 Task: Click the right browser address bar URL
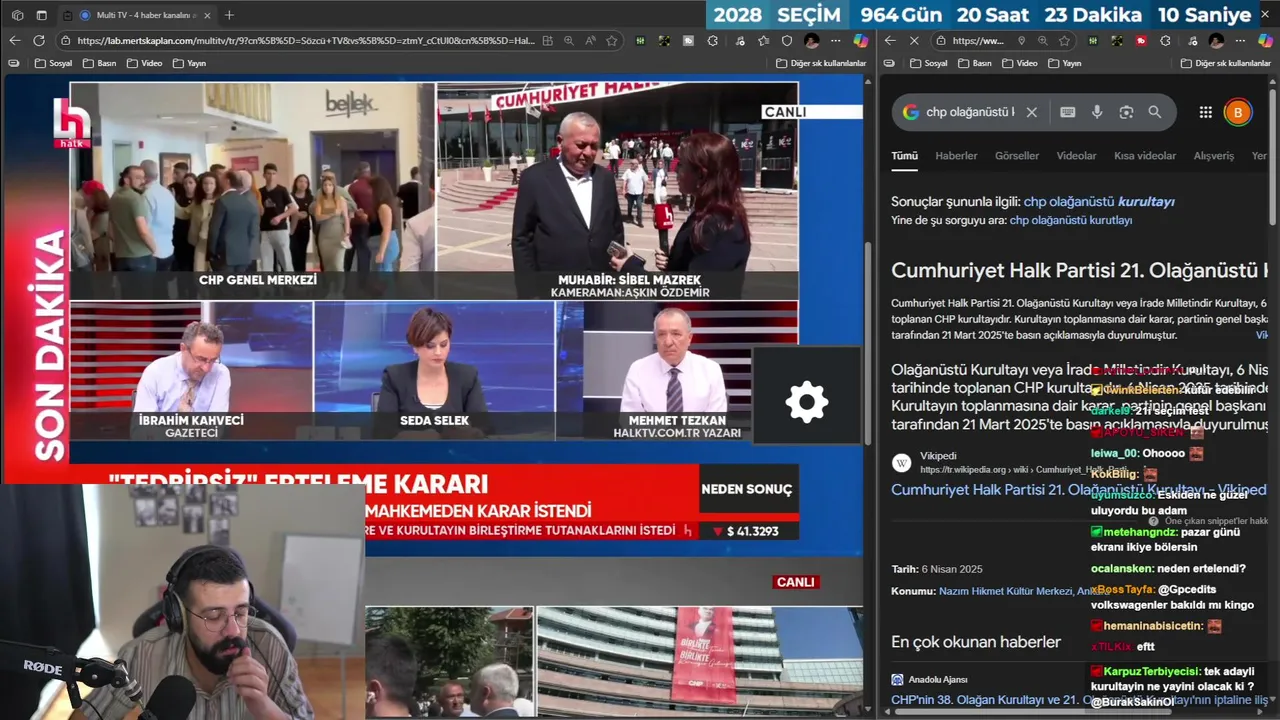pos(978,41)
